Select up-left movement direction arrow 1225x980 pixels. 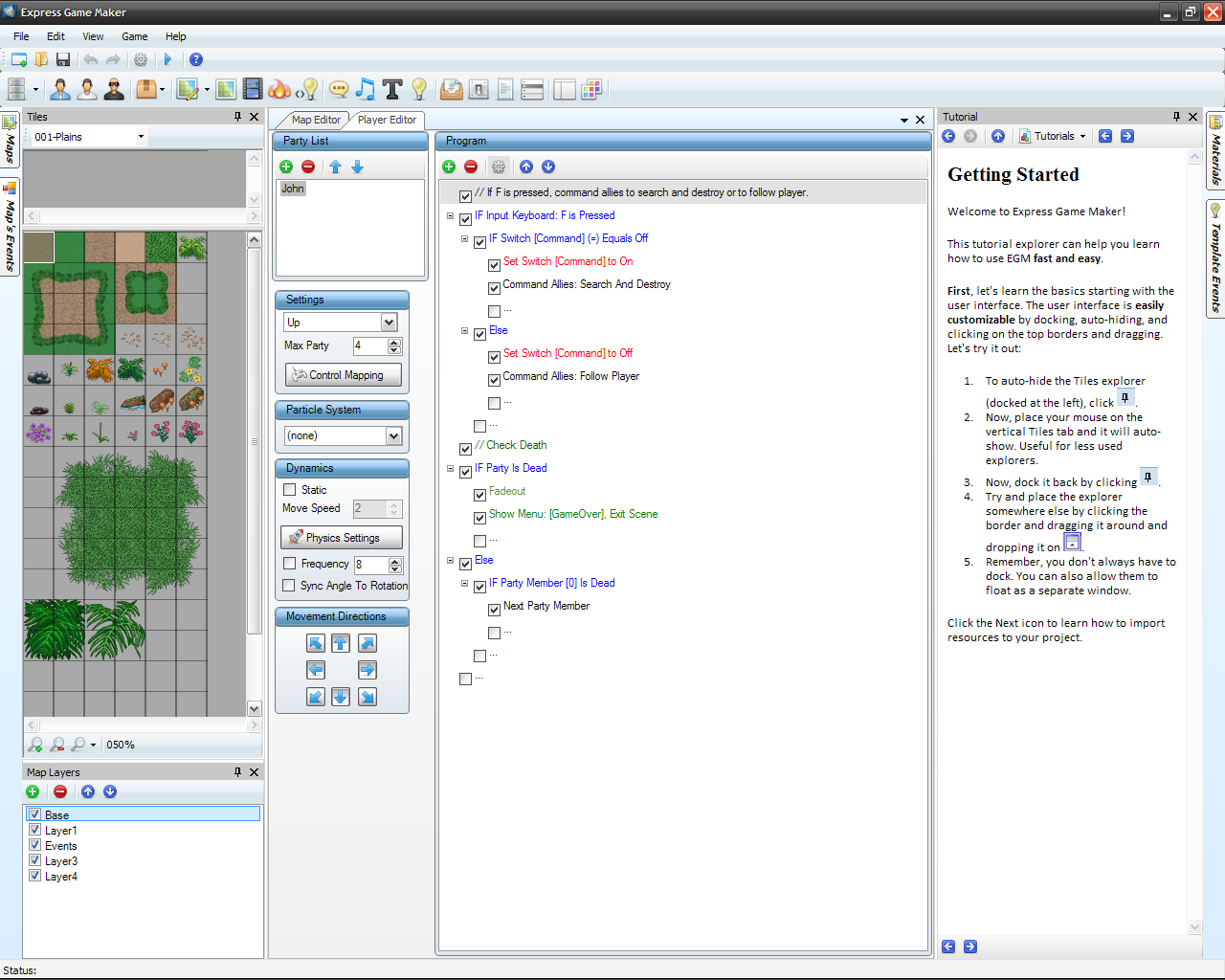[316, 643]
